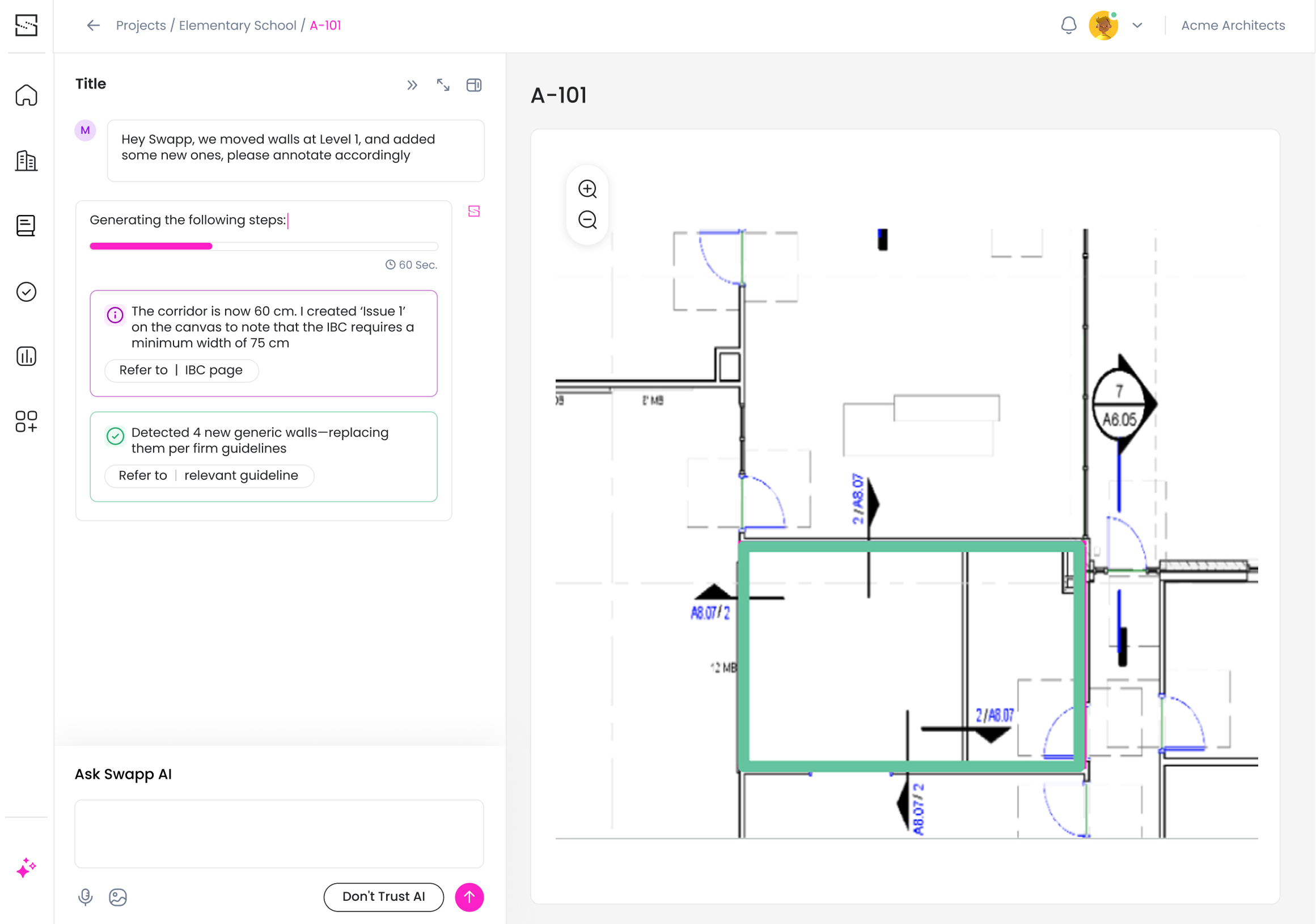Image resolution: width=1316 pixels, height=924 pixels.
Task: Click the Don't Trust AI button
Action: 383,897
